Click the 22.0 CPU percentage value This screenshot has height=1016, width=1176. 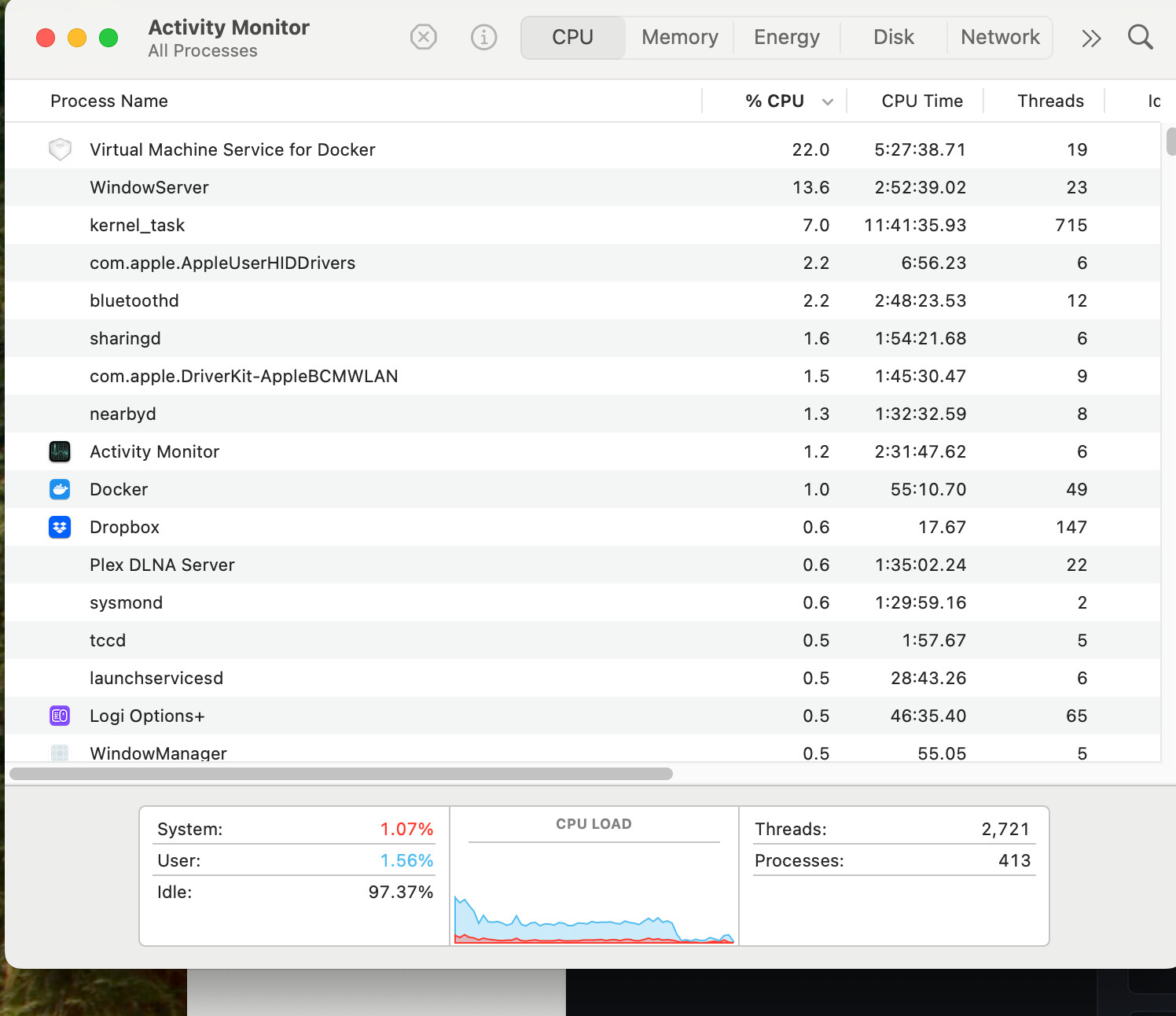pos(810,149)
